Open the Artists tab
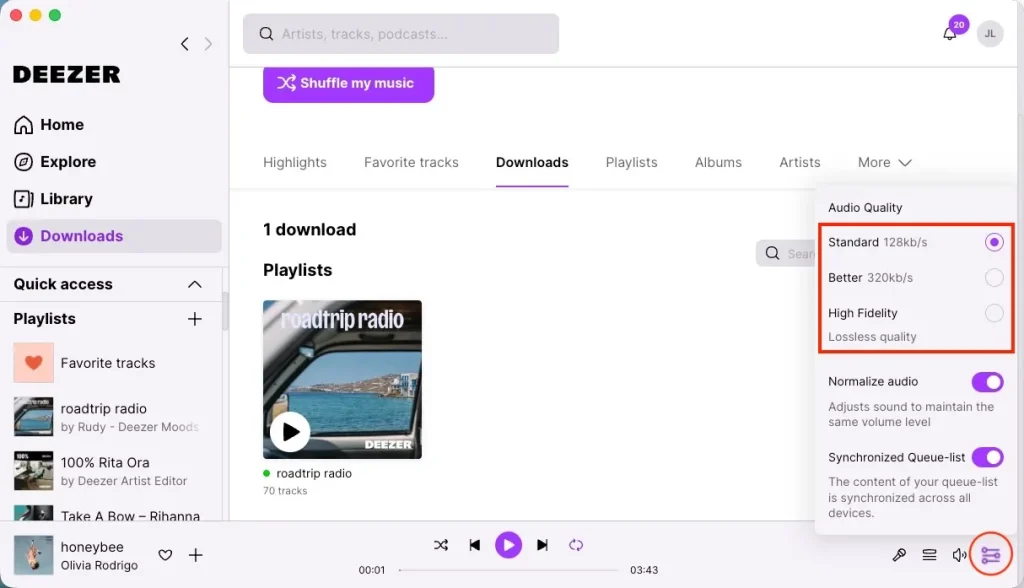 [799, 163]
